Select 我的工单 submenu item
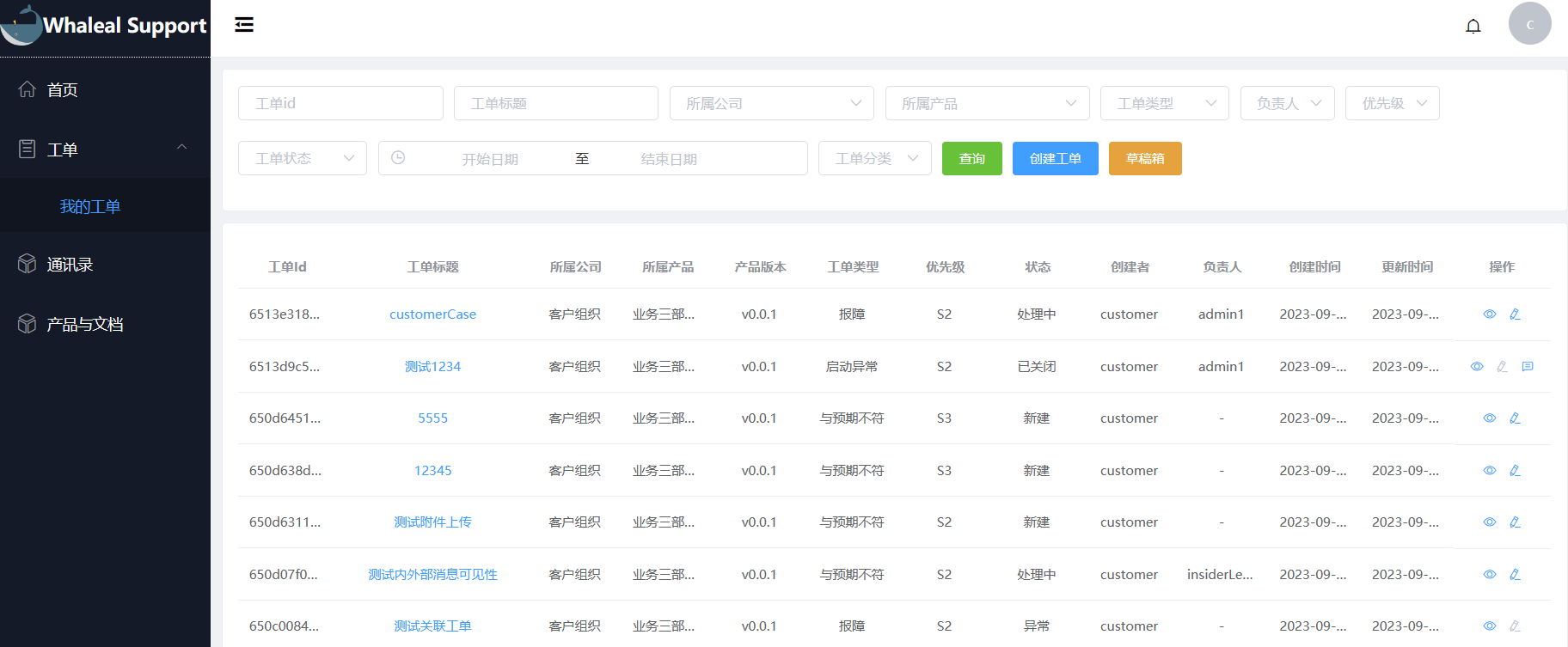Screen dimensions: 1568x647 (x=105, y=206)
